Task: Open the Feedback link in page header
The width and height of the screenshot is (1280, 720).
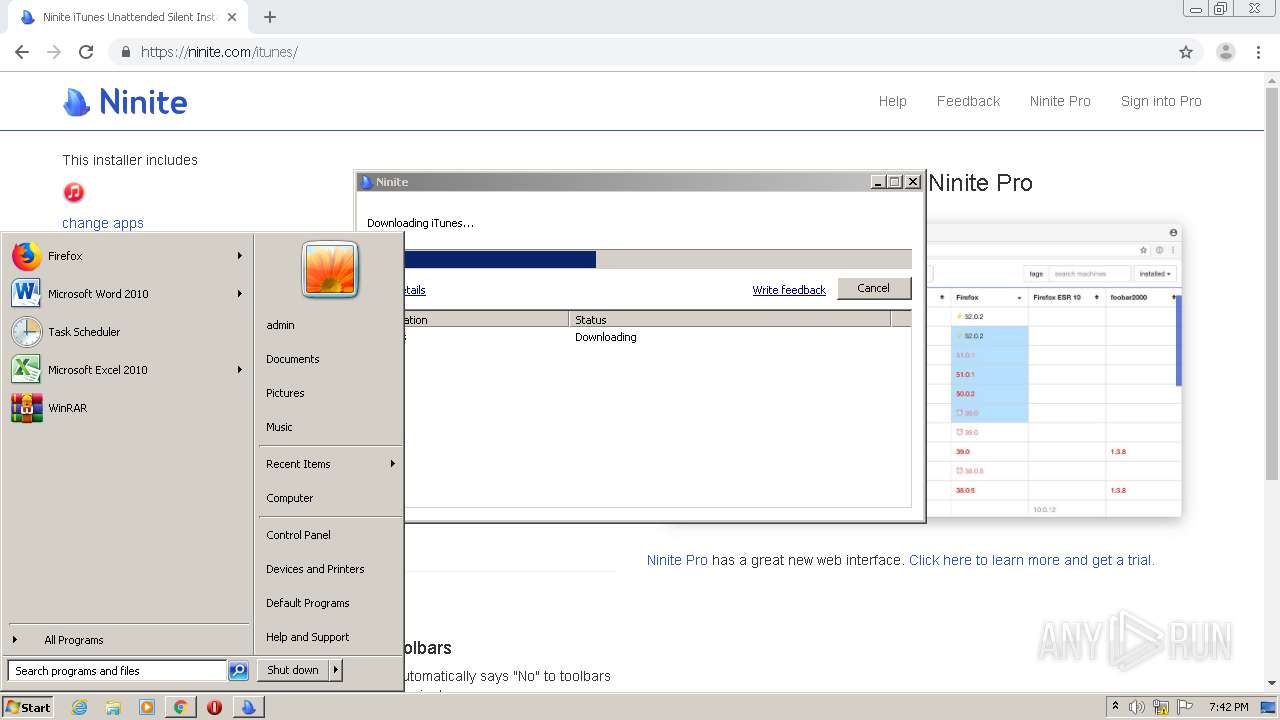Action: [968, 101]
